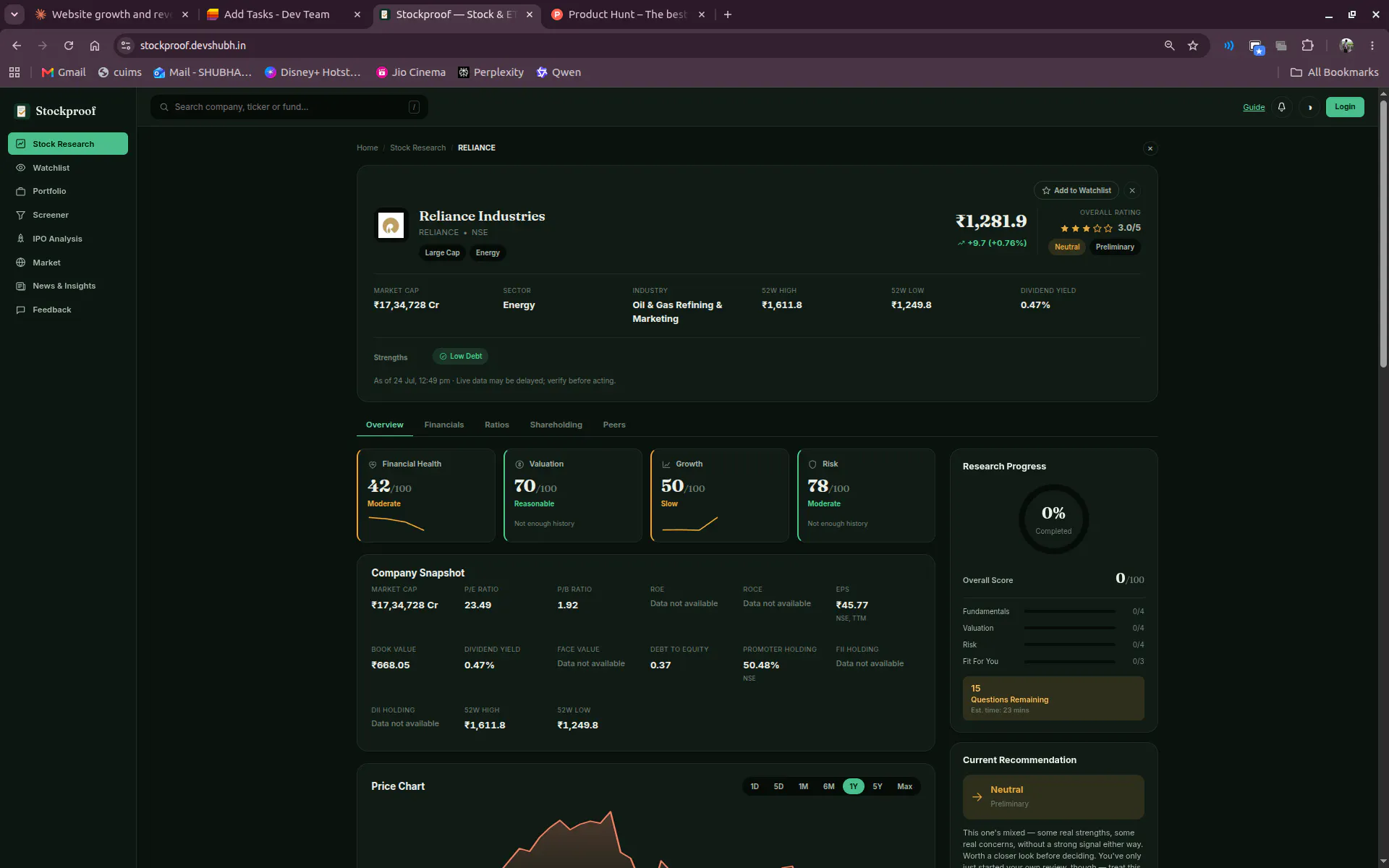Switch chart to 5Y range
Screen dimensions: 1389x868
878,786
